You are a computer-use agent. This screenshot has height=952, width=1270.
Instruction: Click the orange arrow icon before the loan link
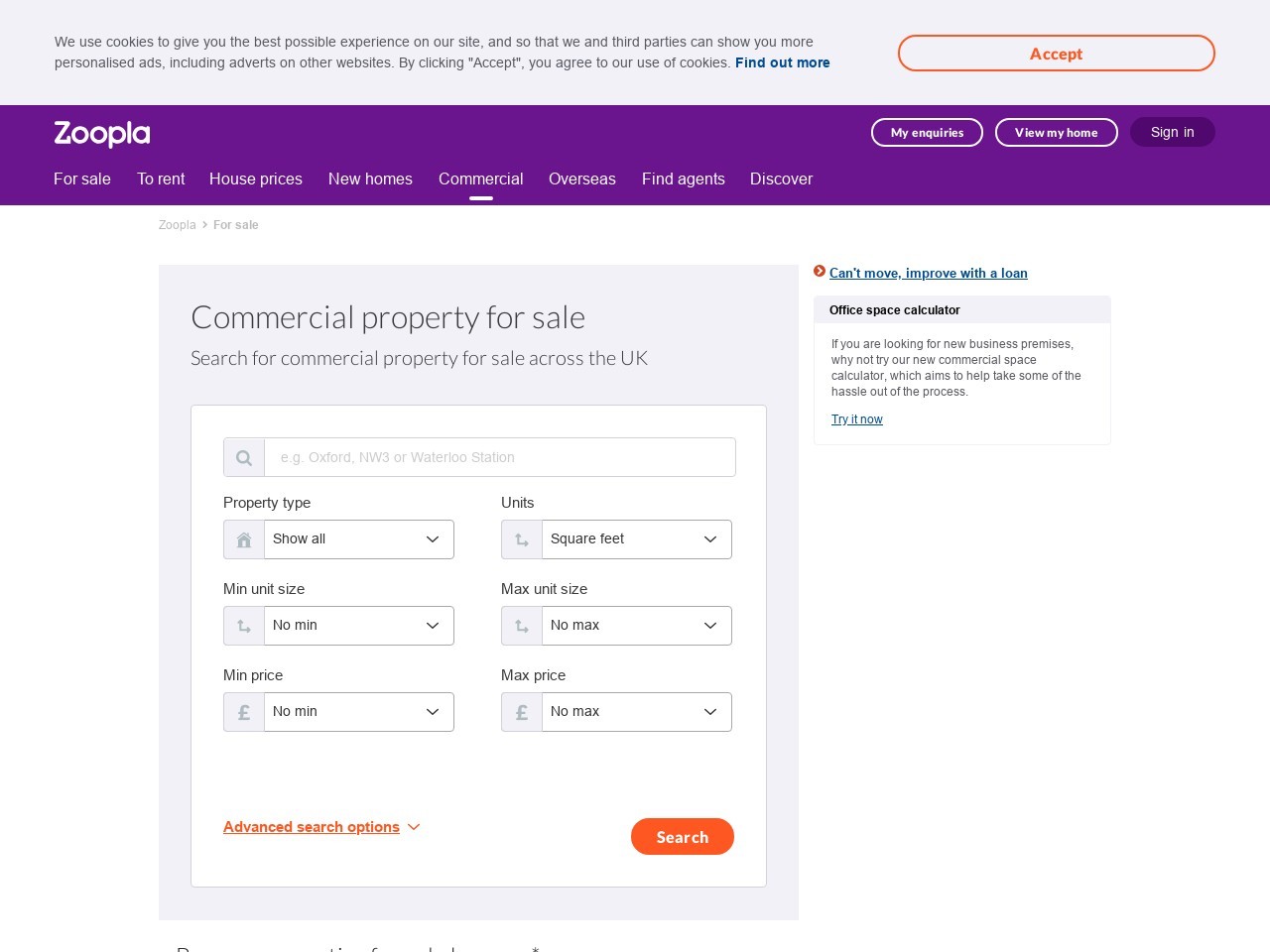(820, 271)
